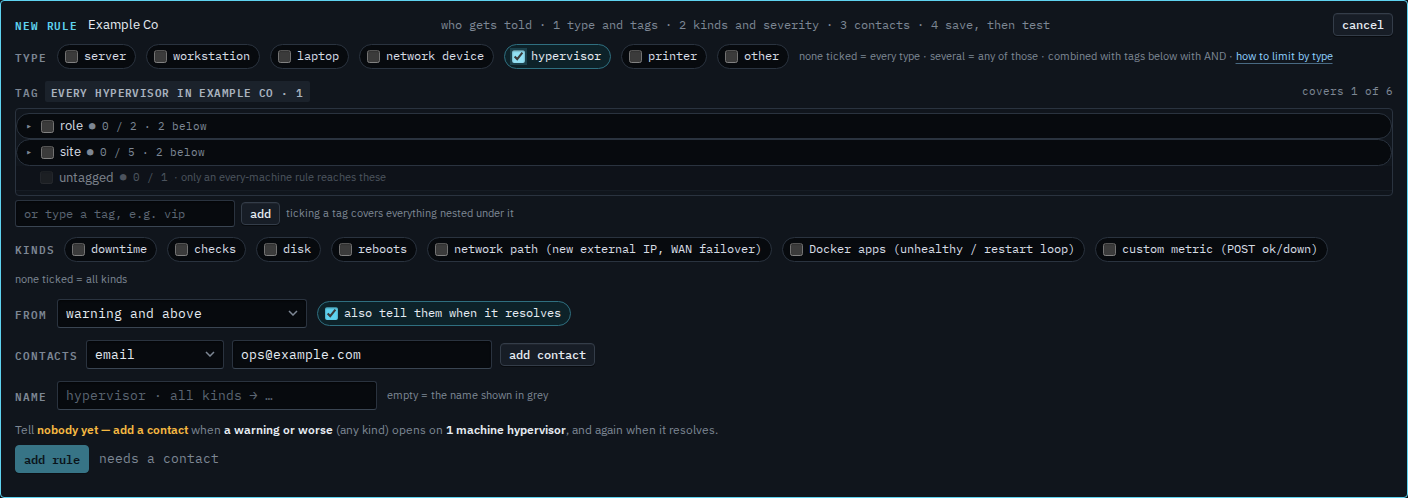Click 'empty = the name shown in grey' hint
The width and height of the screenshot is (1408, 498).
coord(468,396)
